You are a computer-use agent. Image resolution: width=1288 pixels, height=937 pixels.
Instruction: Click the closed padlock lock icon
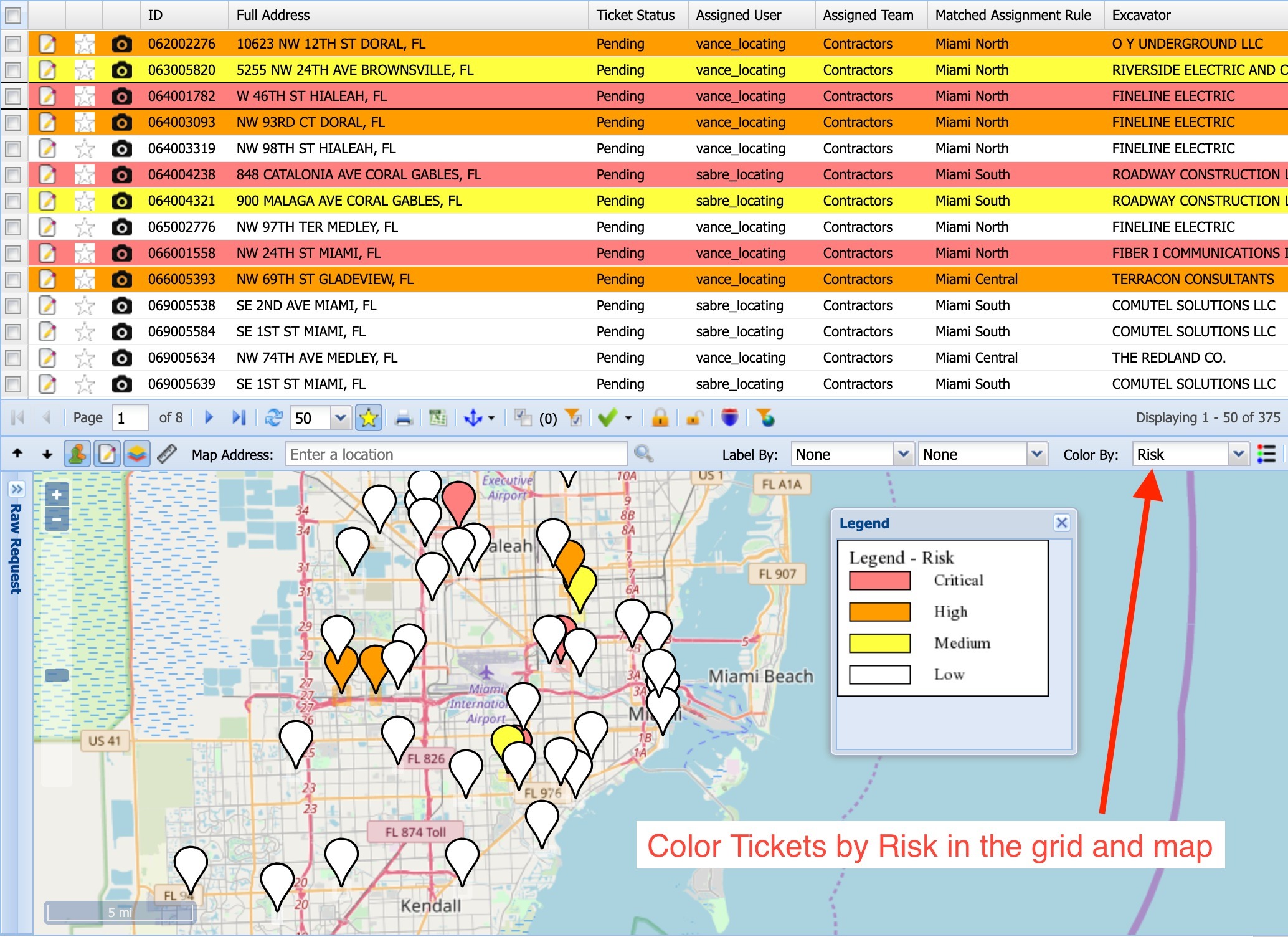pos(660,418)
